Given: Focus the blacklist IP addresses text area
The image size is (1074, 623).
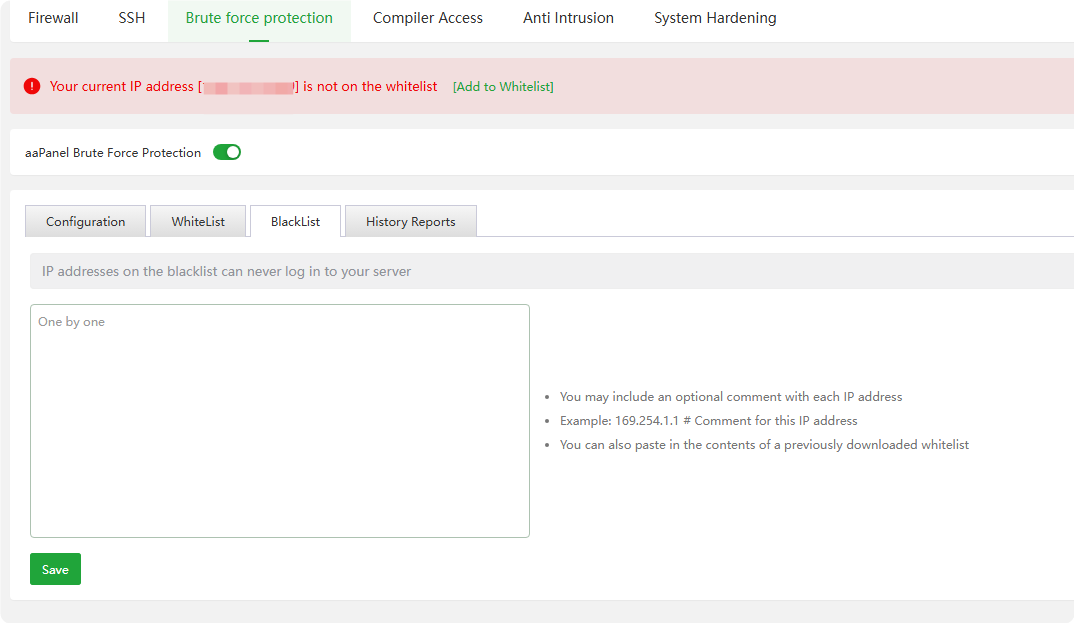Looking at the screenshot, I should coord(280,421).
